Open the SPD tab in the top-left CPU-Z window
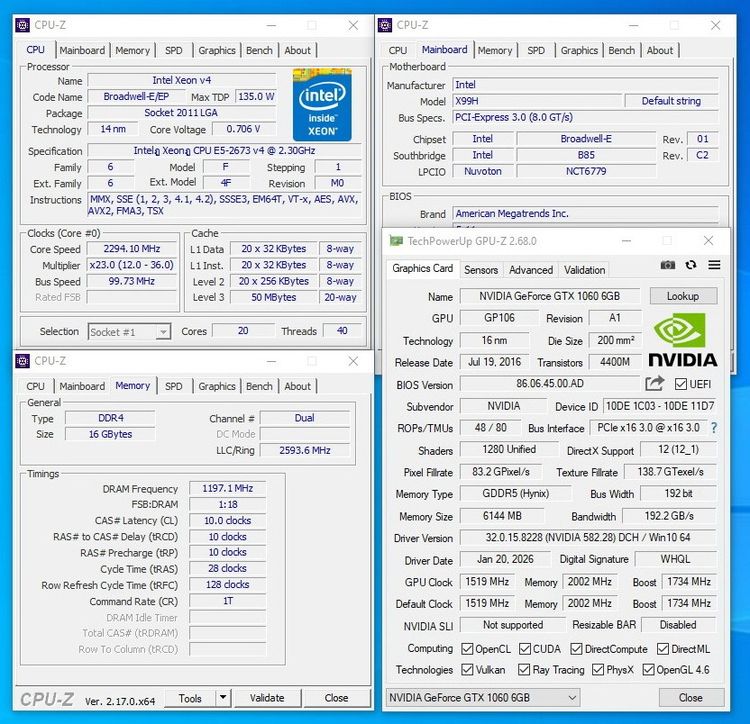Screen dimensions: 750x724 coord(174,50)
